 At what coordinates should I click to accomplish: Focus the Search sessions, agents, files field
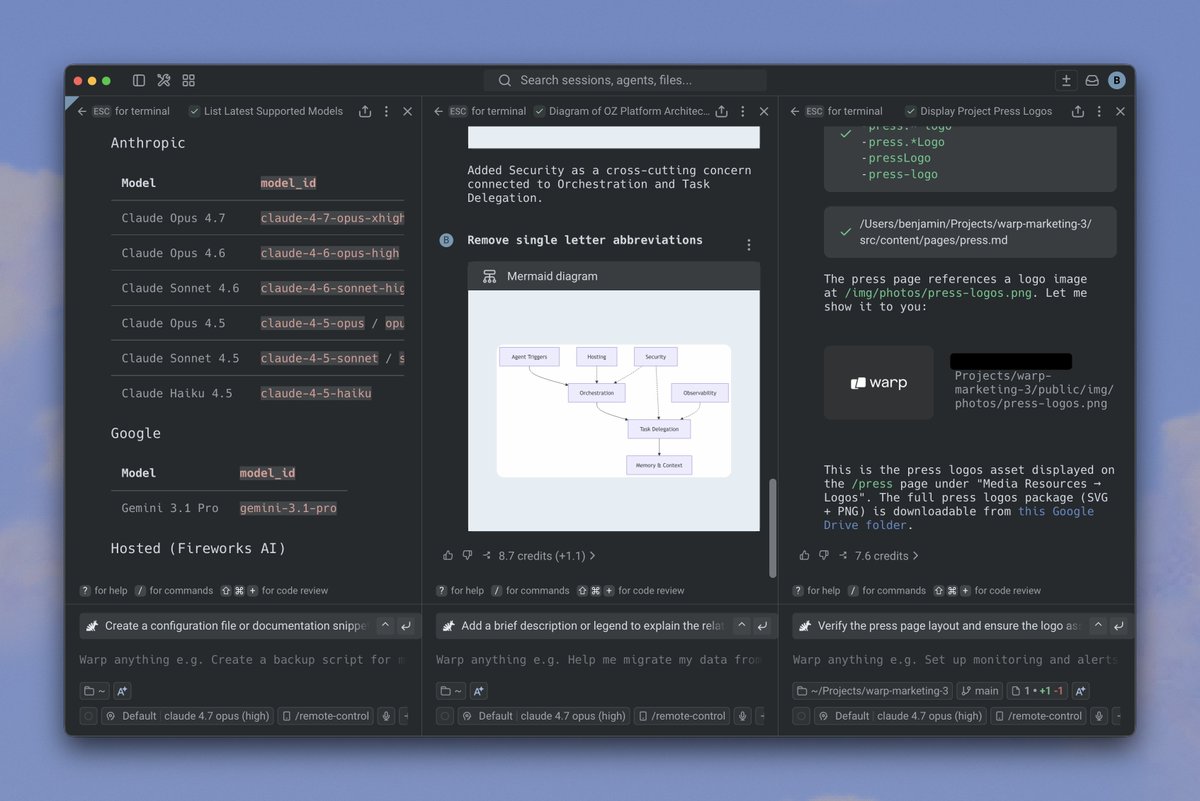click(625, 80)
